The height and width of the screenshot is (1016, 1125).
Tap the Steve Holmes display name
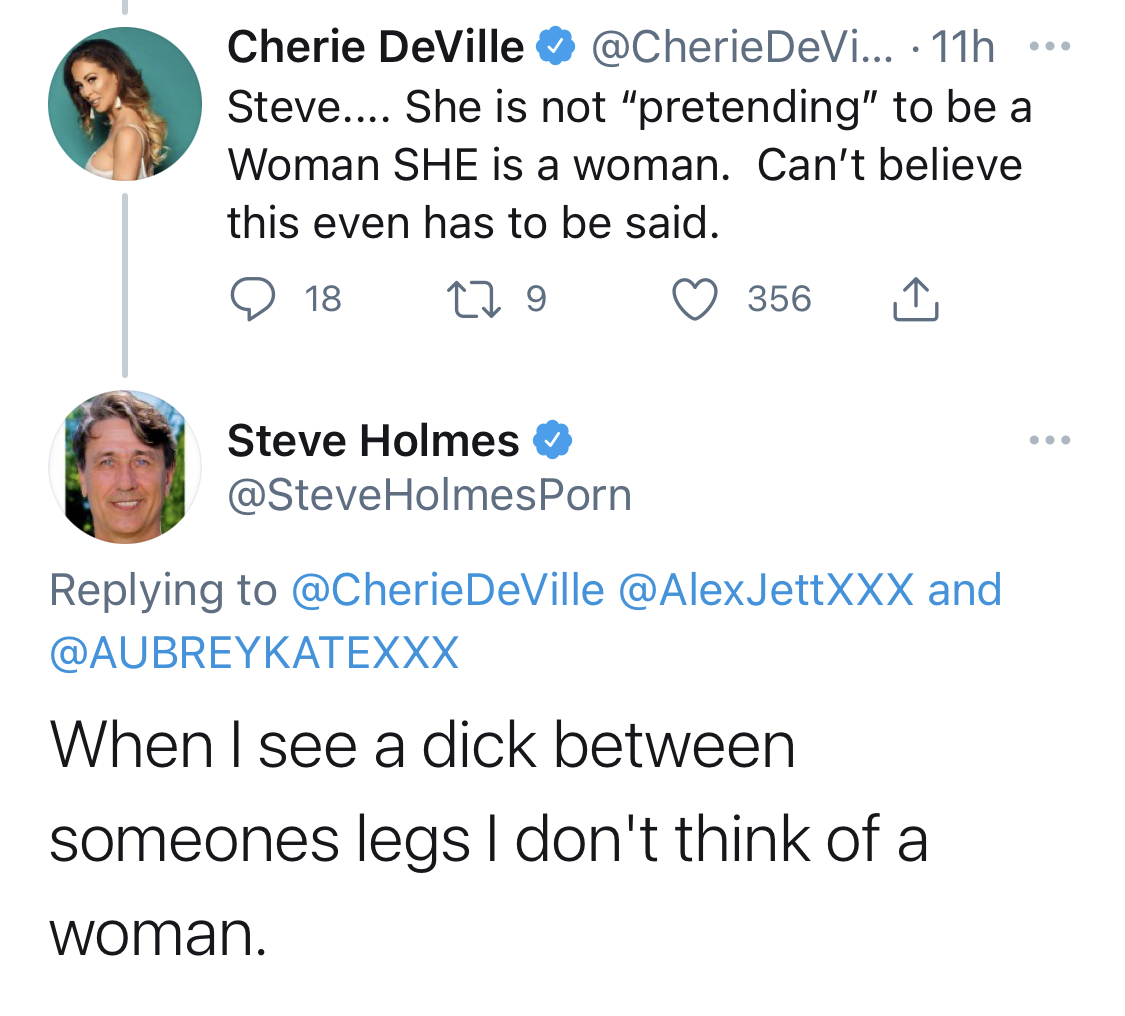pyautogui.click(x=373, y=440)
